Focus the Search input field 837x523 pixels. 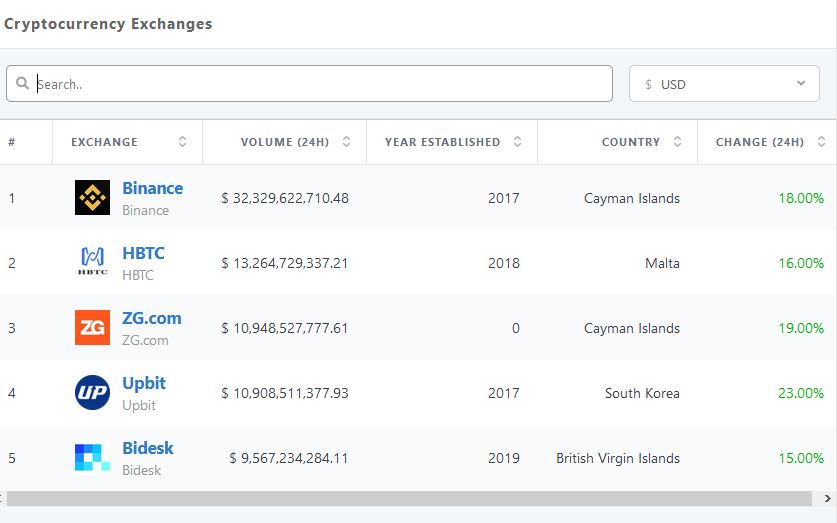coord(309,83)
